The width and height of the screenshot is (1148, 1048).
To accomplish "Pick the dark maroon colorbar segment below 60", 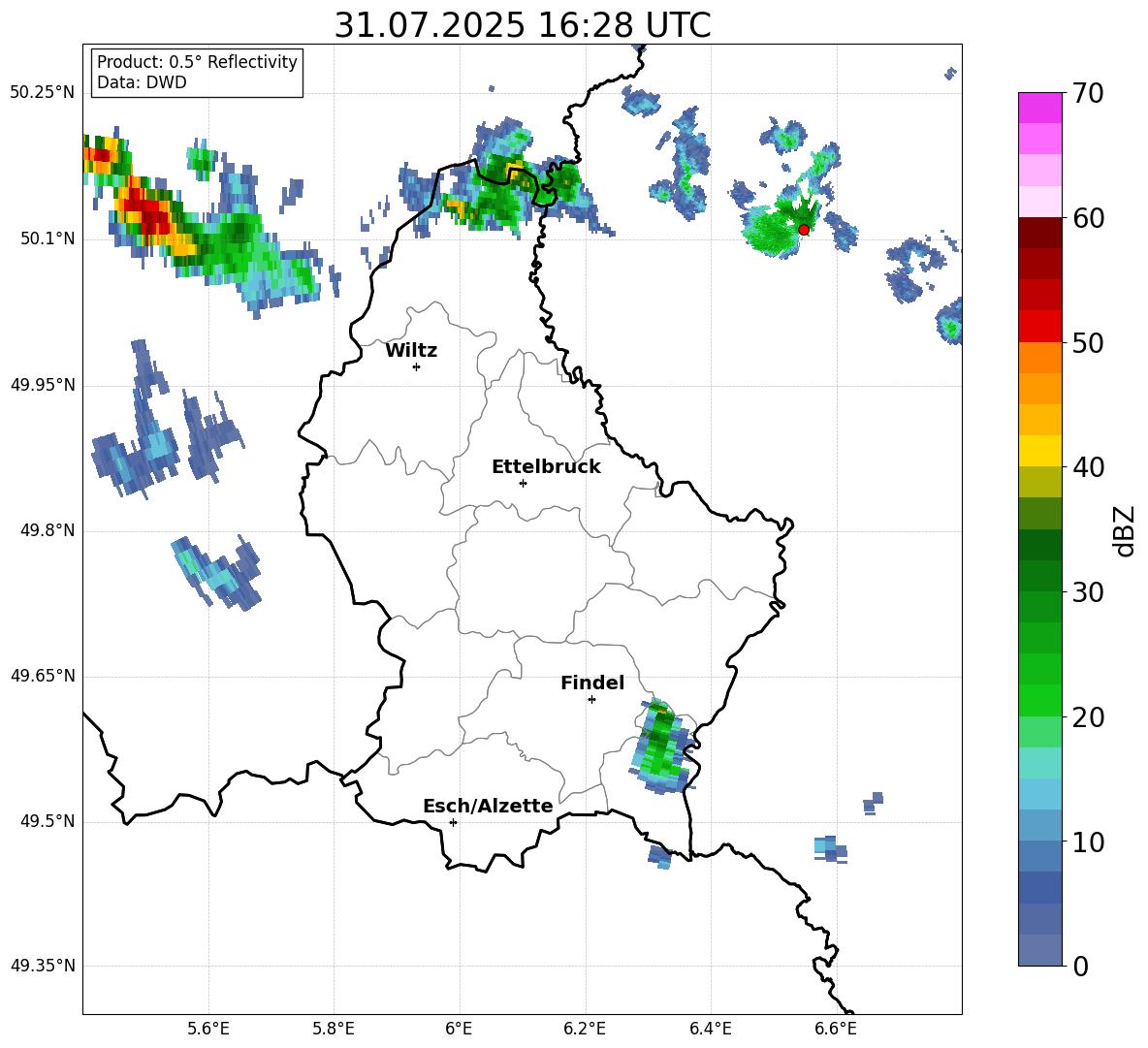I will coord(1039,232).
